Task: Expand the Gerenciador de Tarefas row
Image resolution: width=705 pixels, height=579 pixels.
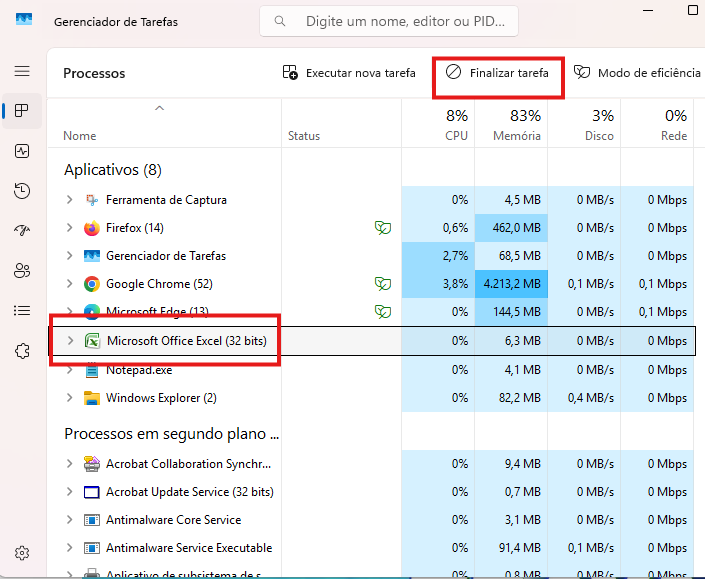Action: click(x=70, y=256)
